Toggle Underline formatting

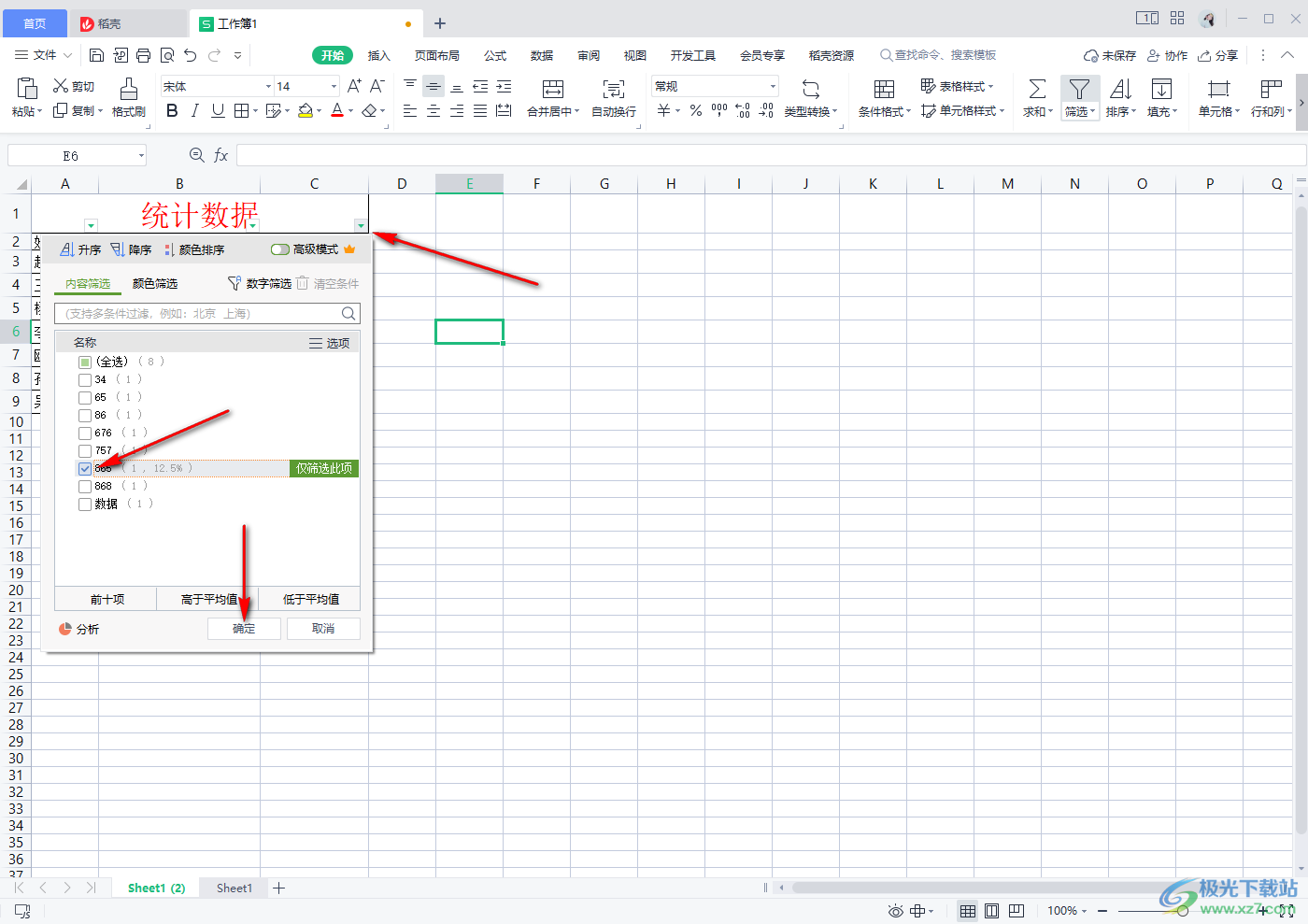pos(218,111)
